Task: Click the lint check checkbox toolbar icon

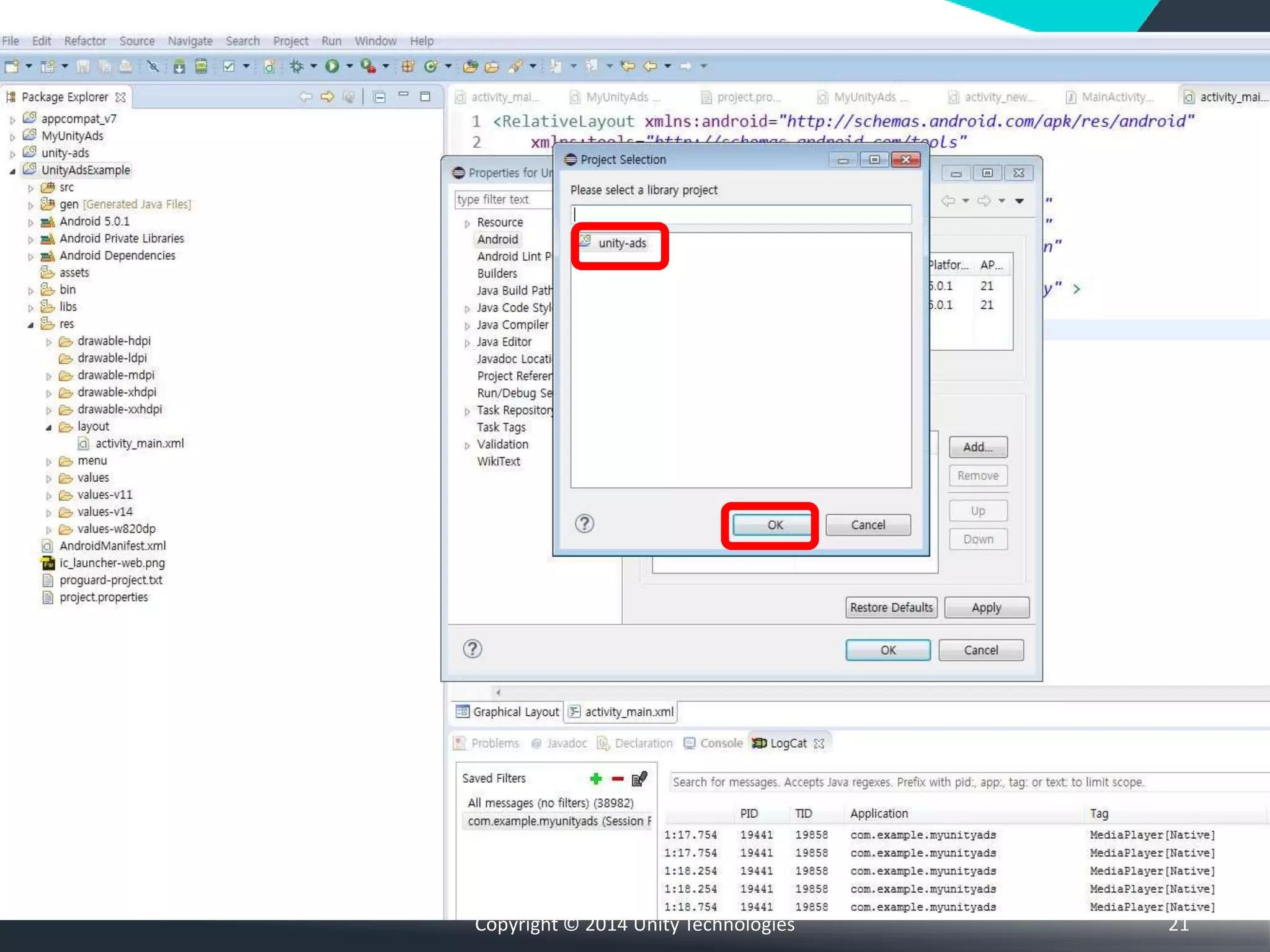Action: click(229, 66)
